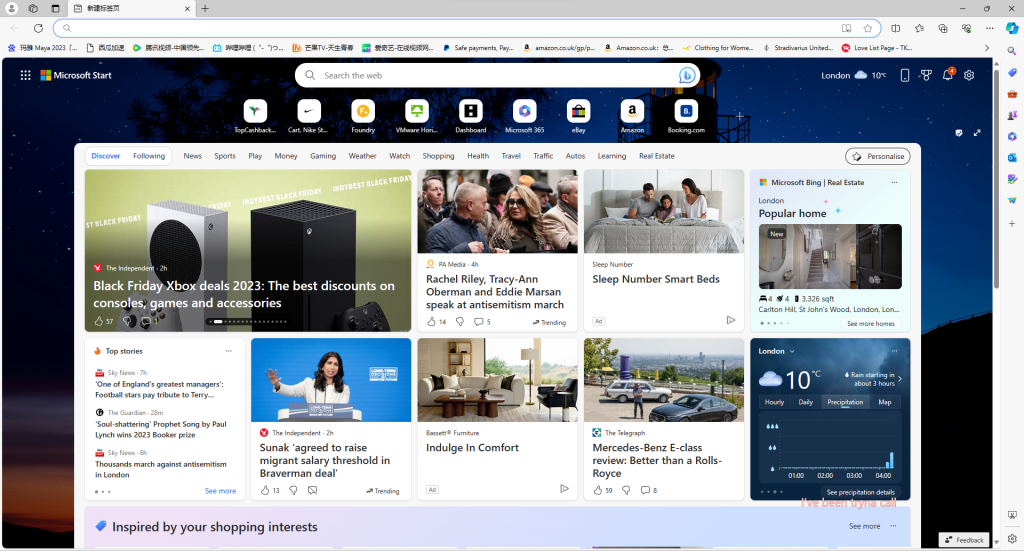Add this page to favorites star
1024x551 pixels.
click(x=867, y=28)
